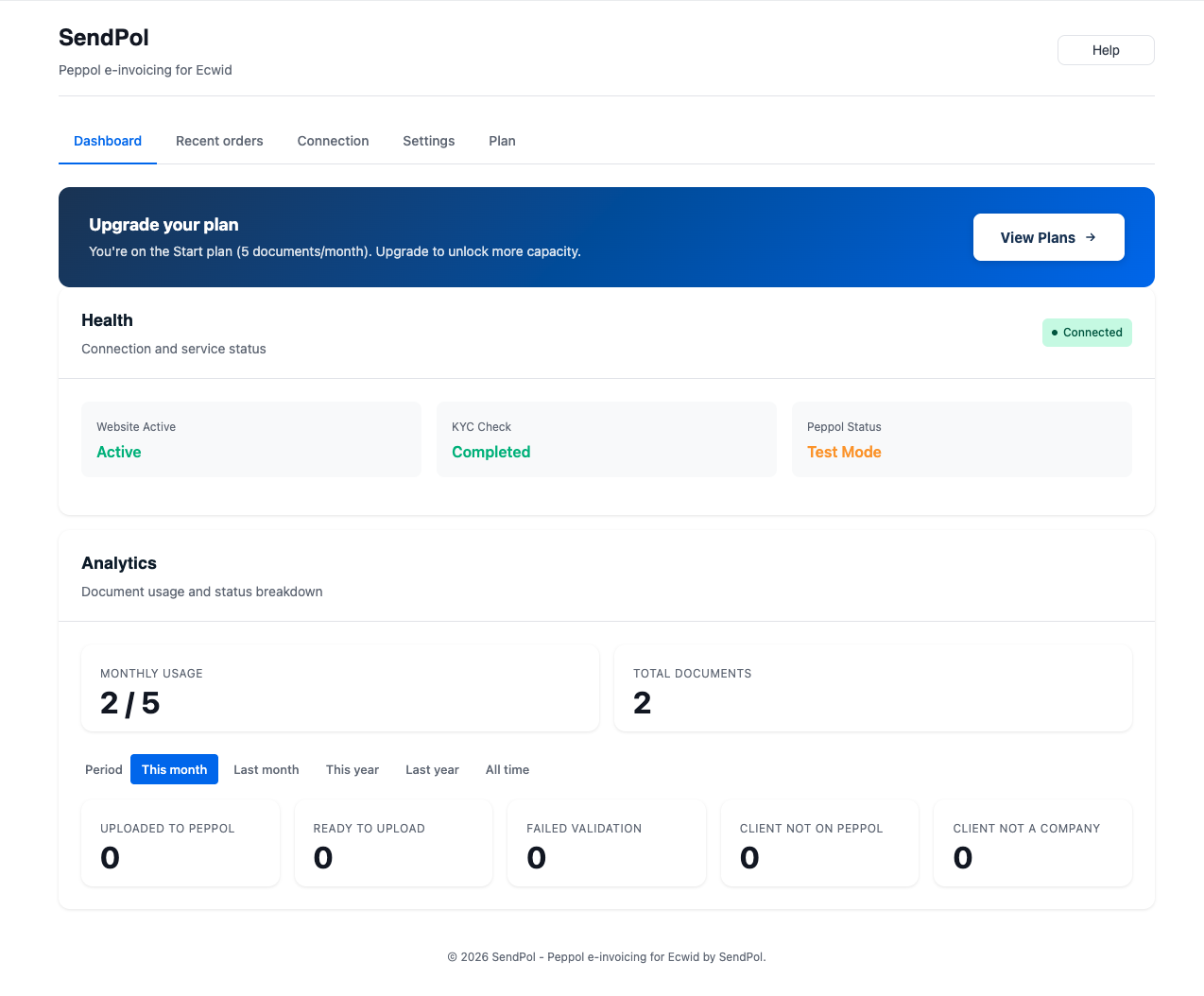Open the Connection tab

click(333, 141)
